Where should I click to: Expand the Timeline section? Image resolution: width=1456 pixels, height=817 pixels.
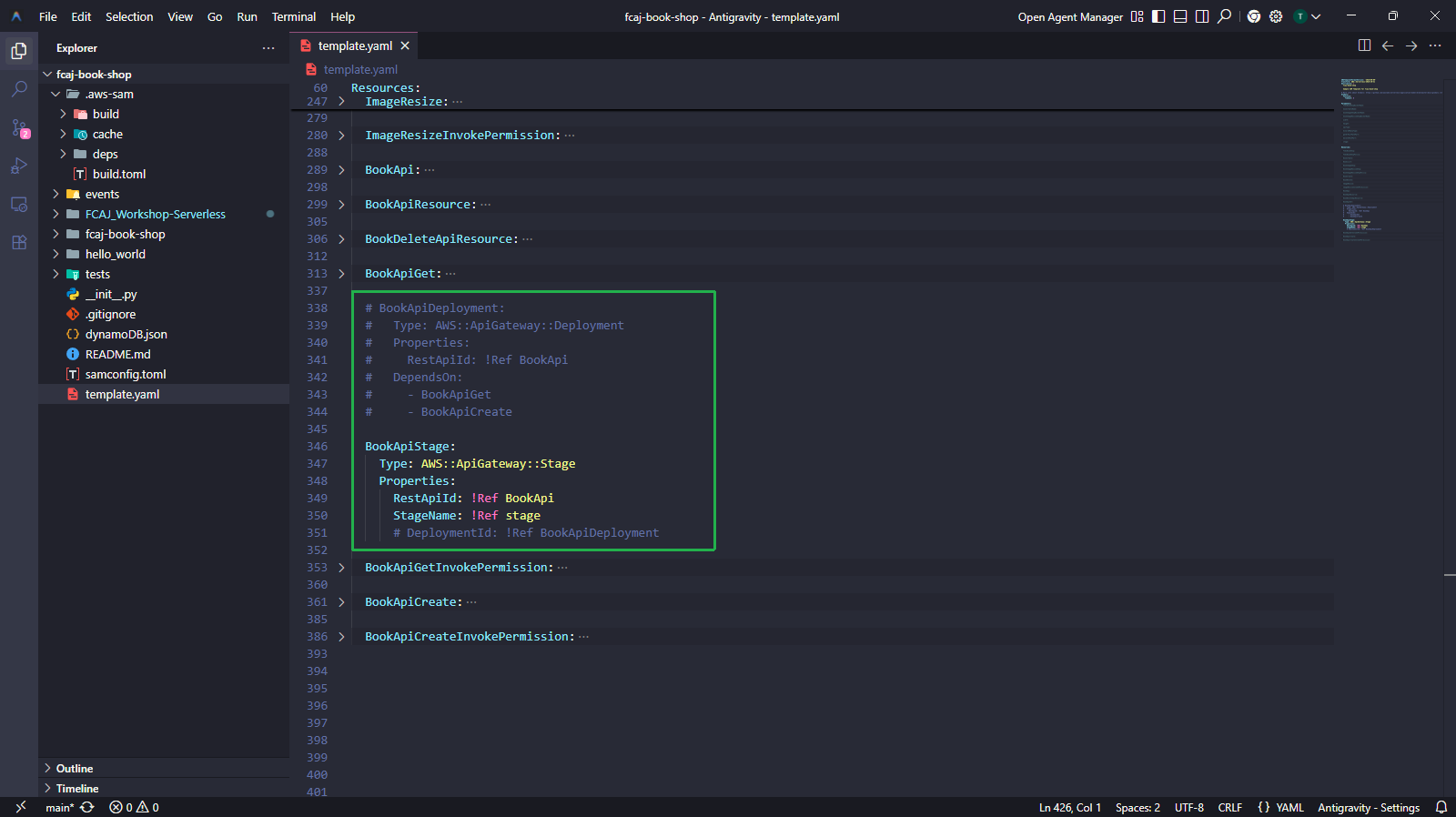(x=47, y=789)
